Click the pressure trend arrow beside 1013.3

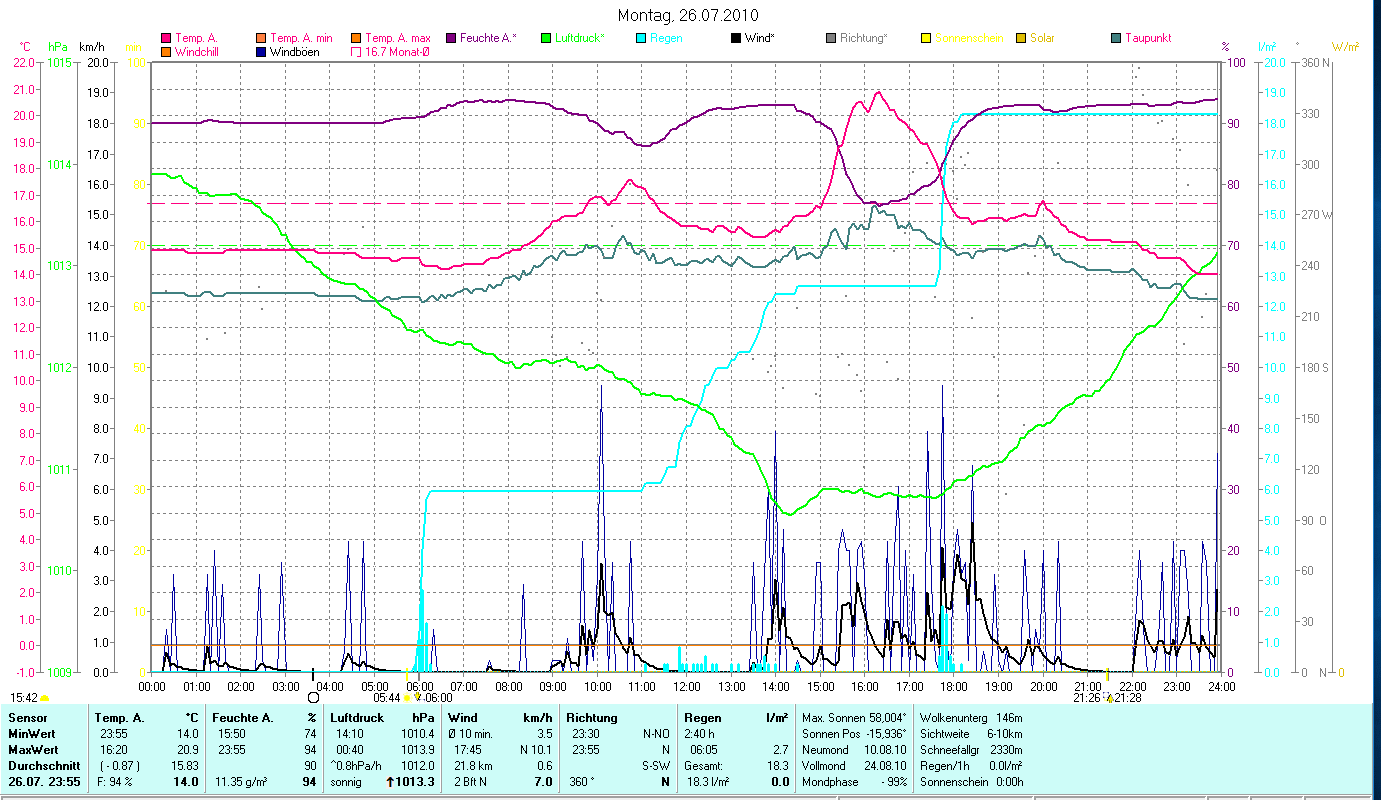click(x=389, y=782)
